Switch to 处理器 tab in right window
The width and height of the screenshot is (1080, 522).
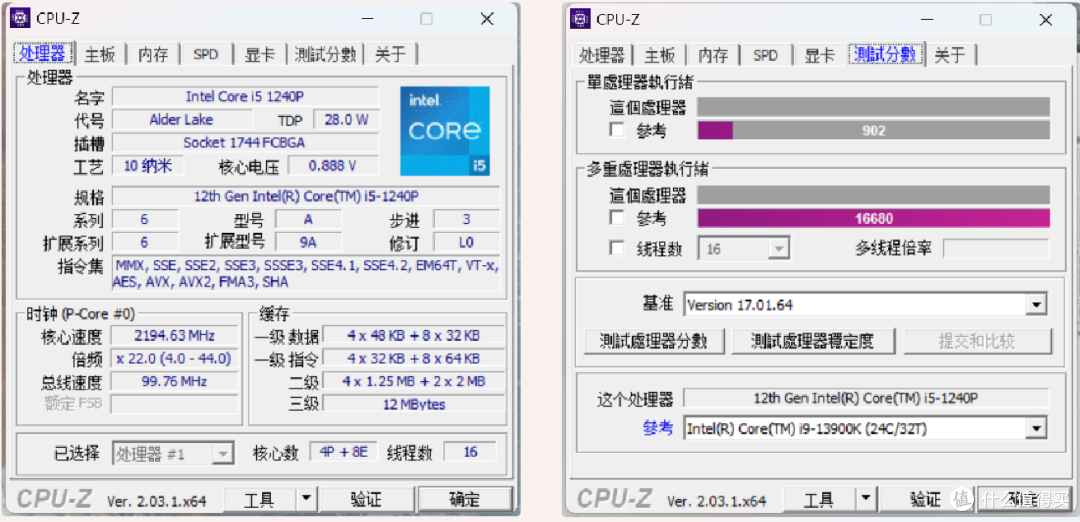602,55
